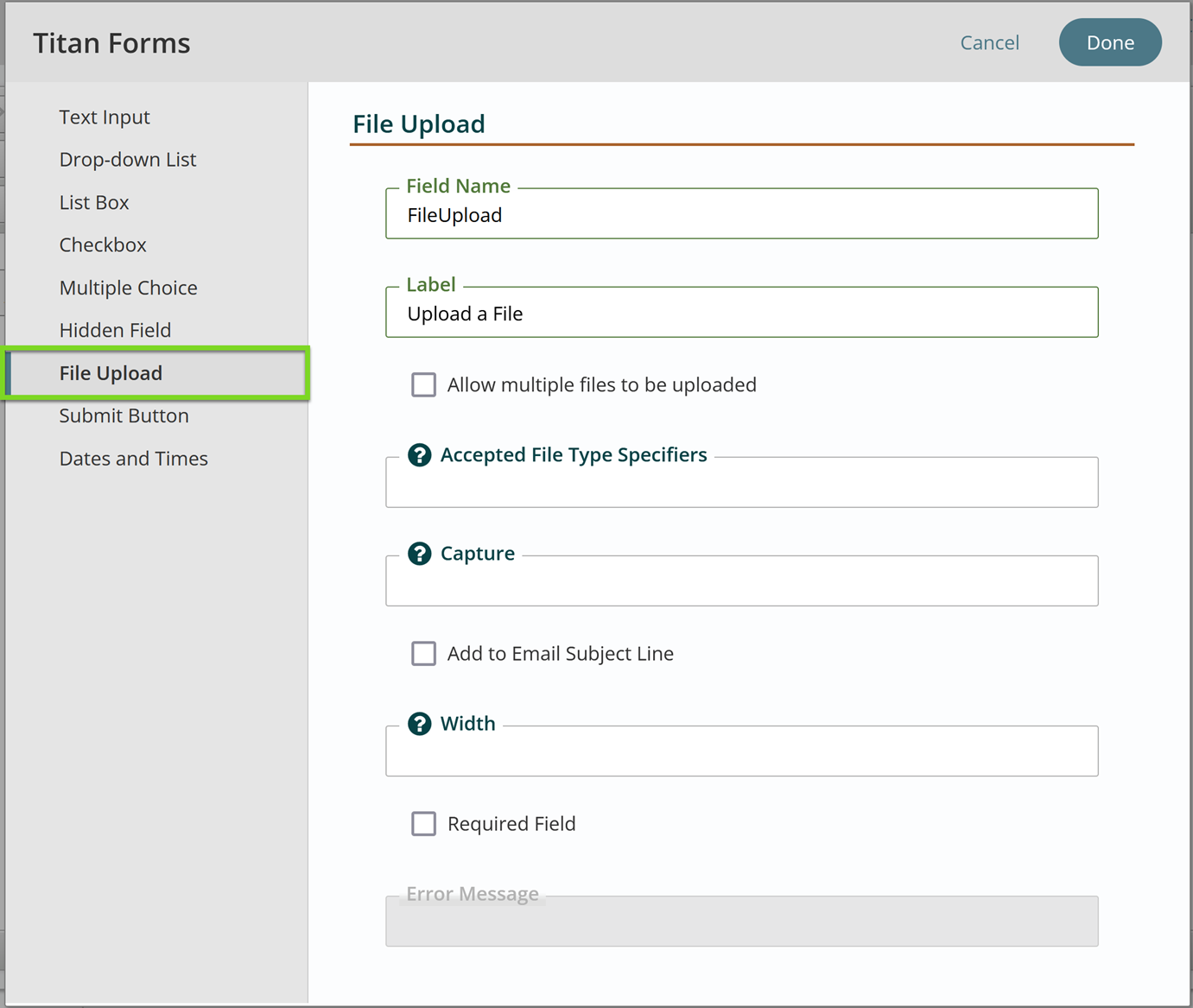Choose List Box from the sidebar
Screen dimensions: 1193x1008
pyautogui.click(x=94, y=202)
